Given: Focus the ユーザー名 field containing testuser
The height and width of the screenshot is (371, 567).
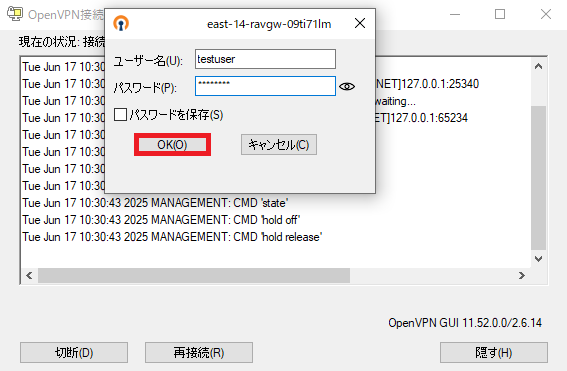Looking at the screenshot, I should coord(265,59).
